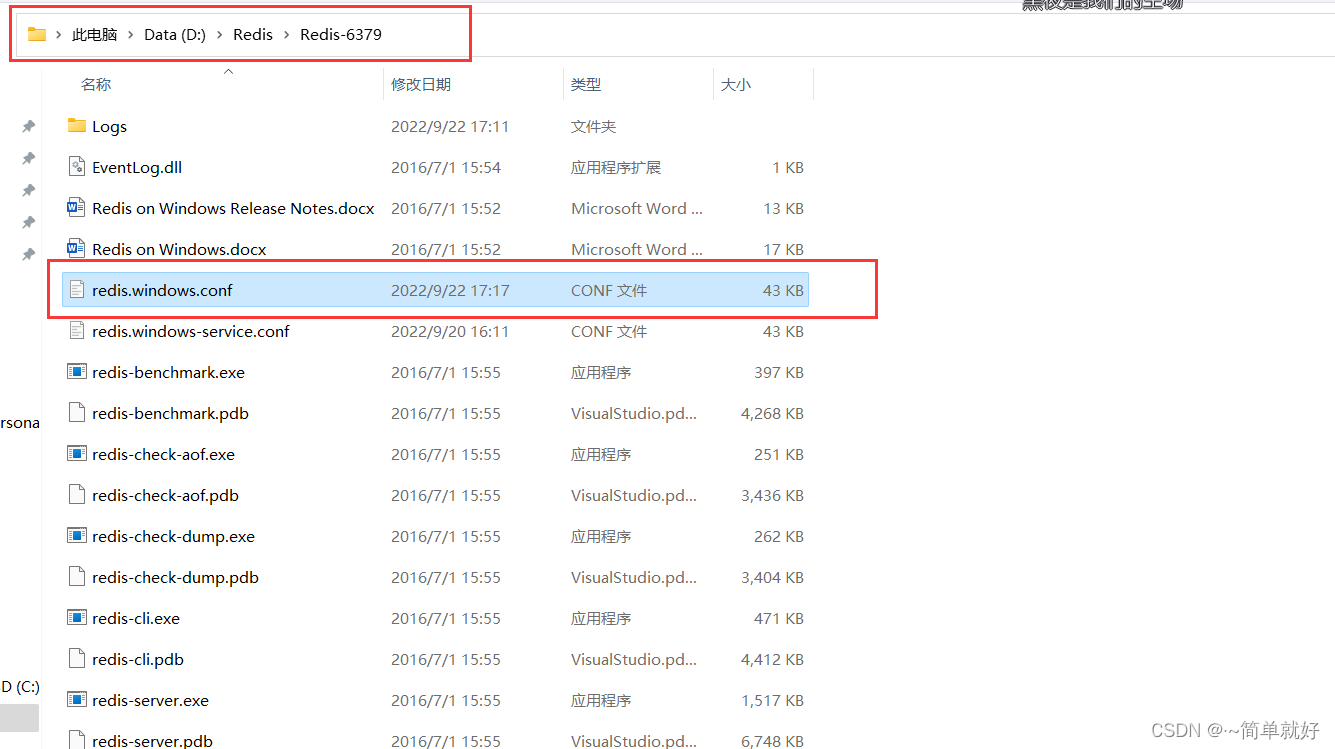Screen dimensions: 1335x749
Task: Click the redis-benchmark.pdb file icon
Action: coord(77,413)
